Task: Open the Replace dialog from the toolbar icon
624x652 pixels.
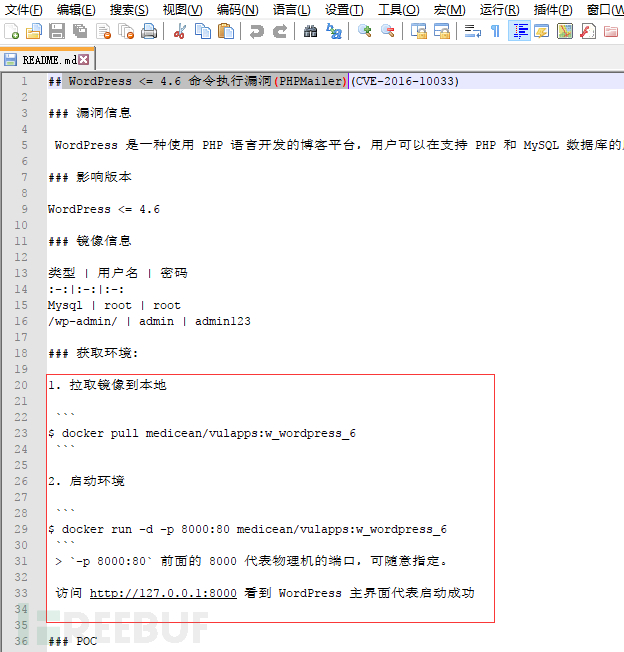Action: tap(334, 31)
